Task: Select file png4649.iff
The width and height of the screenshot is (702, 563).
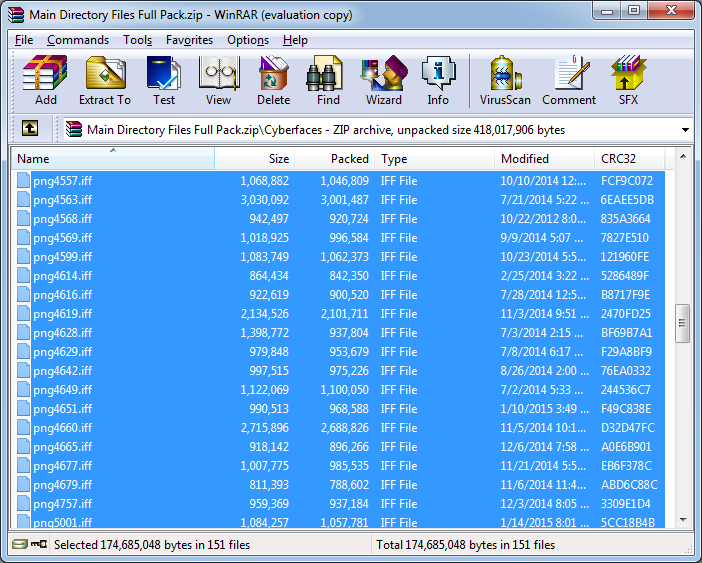Action: tap(338, 389)
